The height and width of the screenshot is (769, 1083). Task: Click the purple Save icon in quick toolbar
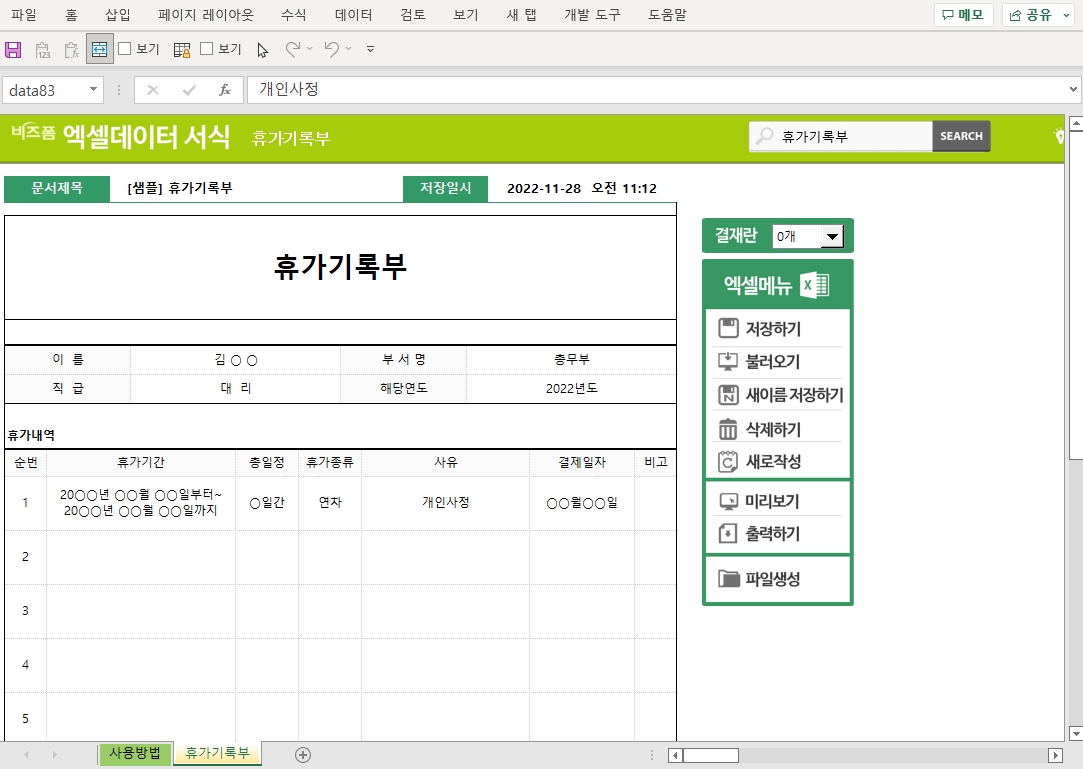pyautogui.click(x=14, y=49)
